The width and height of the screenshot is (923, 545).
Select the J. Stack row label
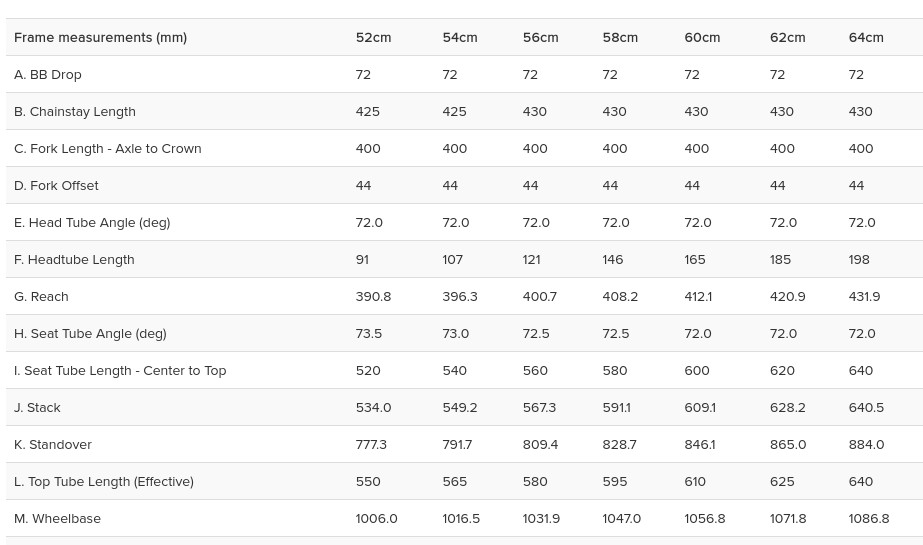pos(37,408)
